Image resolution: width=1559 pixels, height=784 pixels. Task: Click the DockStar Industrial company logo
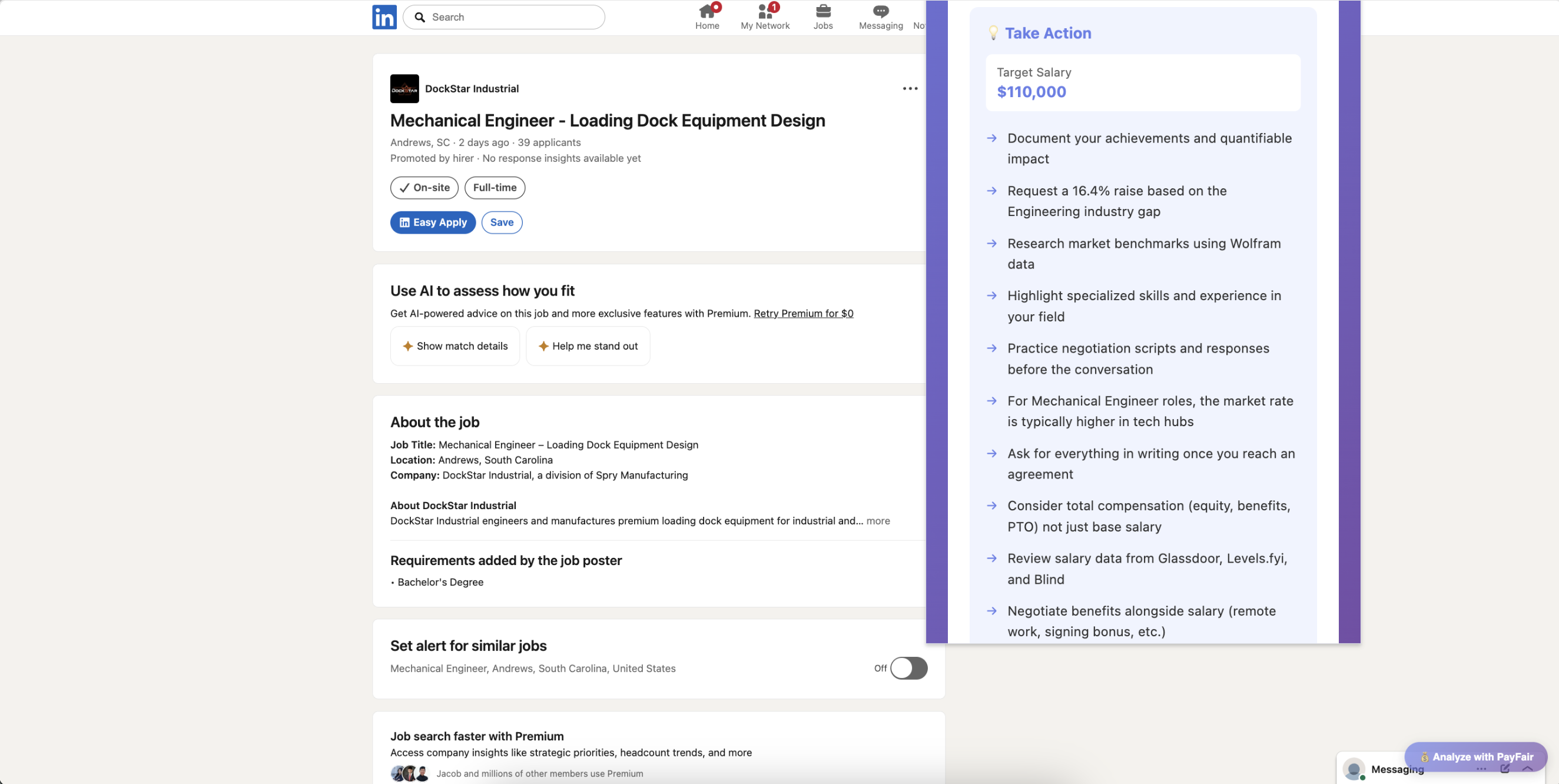(404, 88)
